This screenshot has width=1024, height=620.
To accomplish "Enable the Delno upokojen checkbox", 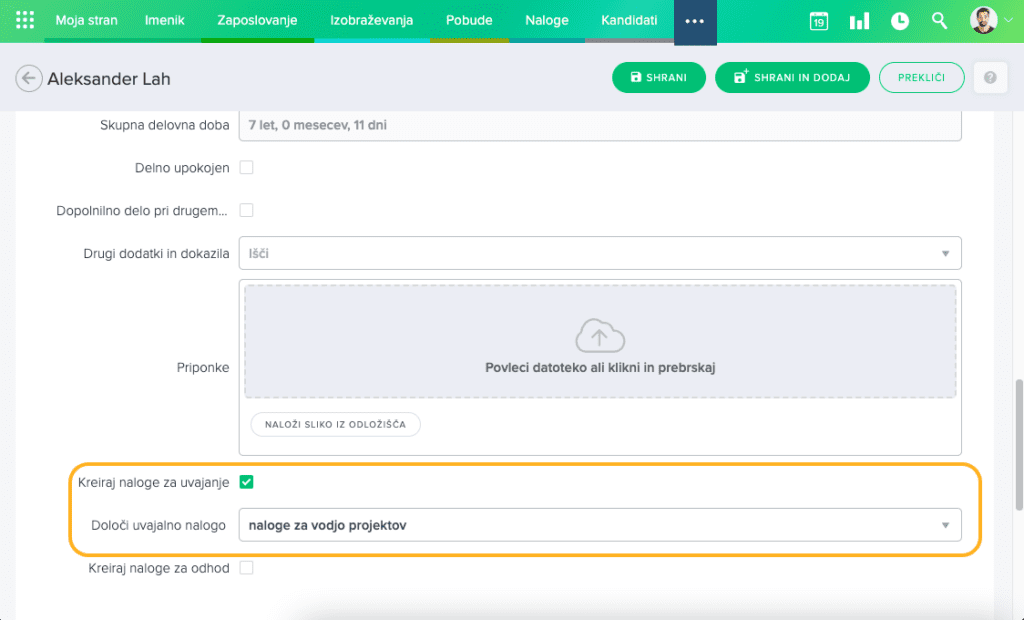I will click(x=247, y=168).
